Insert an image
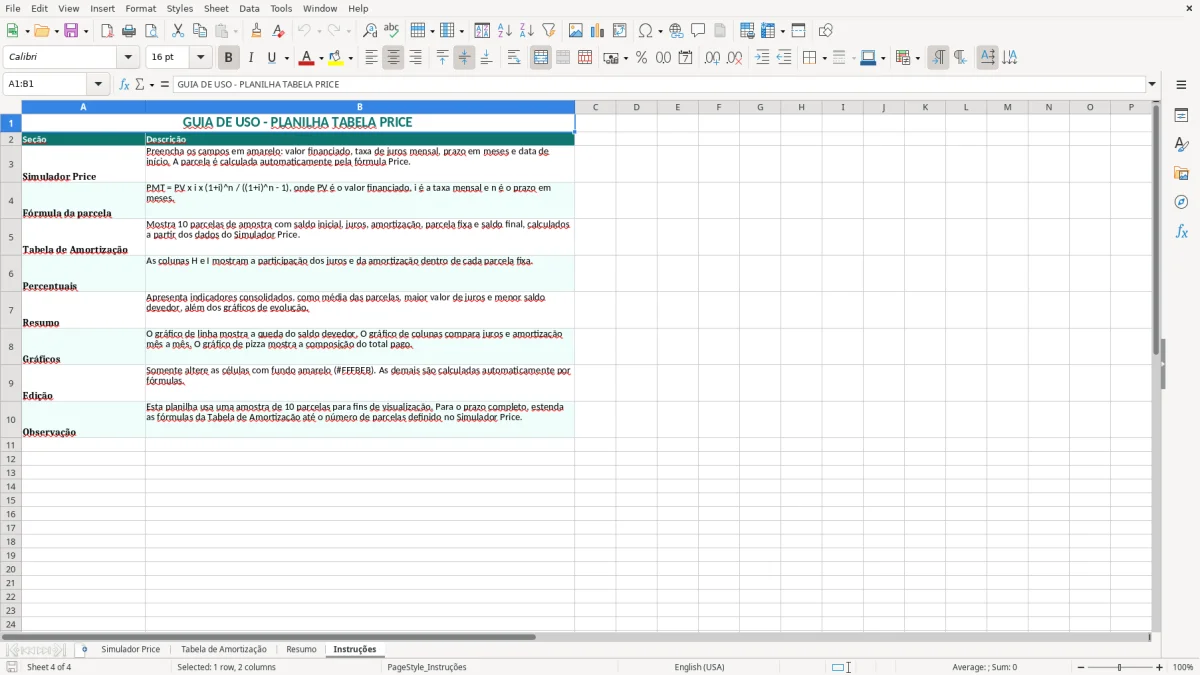The width and height of the screenshot is (1200, 675). tap(575, 31)
